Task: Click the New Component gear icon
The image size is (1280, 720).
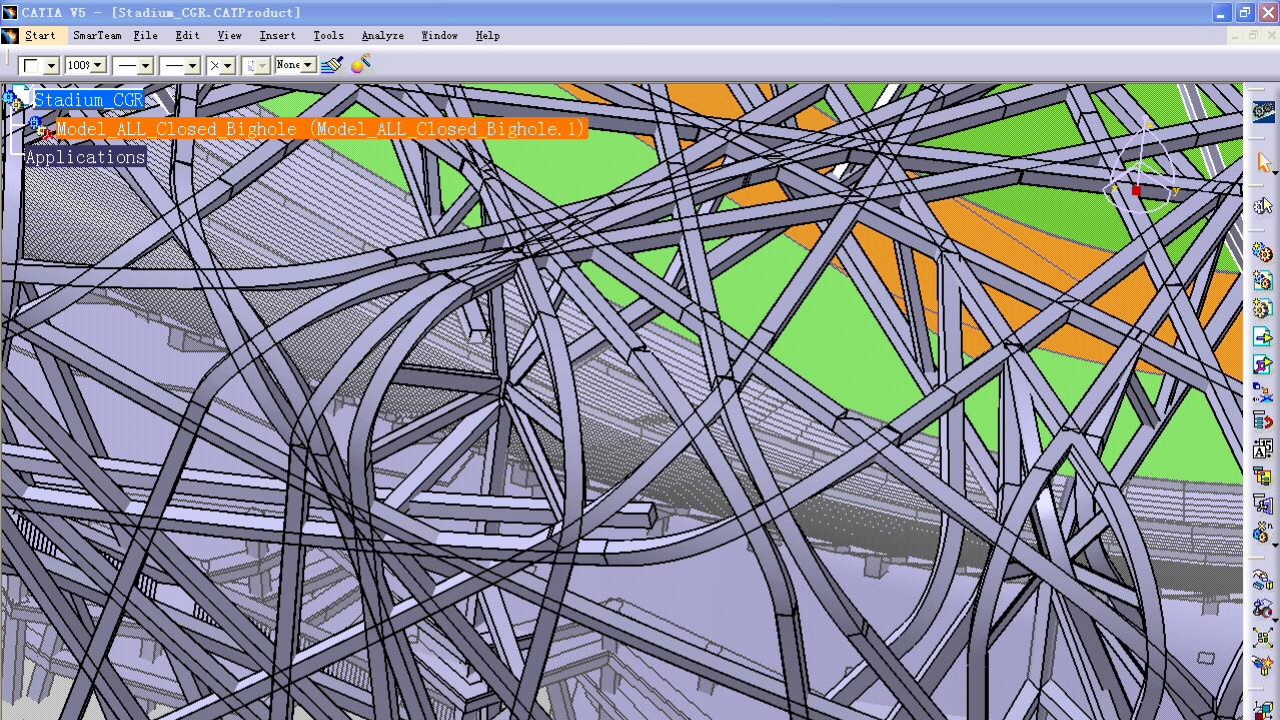Action: [x=1263, y=254]
